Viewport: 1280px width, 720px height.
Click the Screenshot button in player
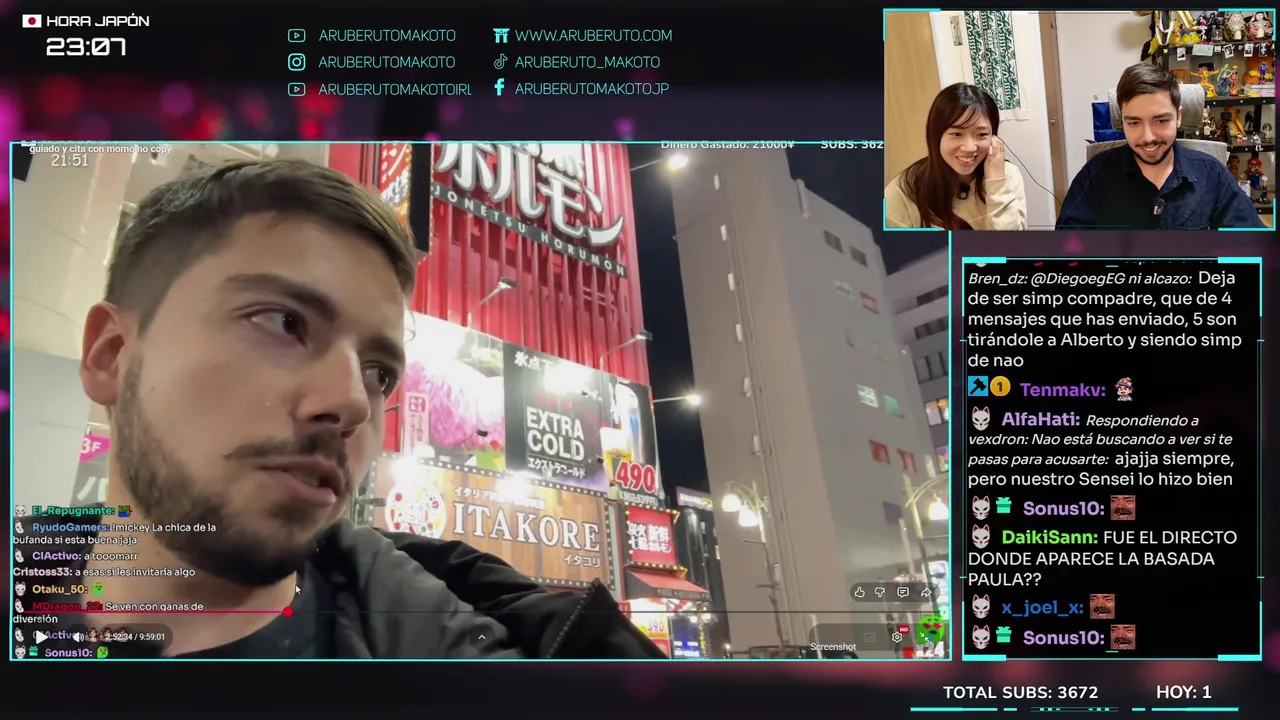coord(833,647)
